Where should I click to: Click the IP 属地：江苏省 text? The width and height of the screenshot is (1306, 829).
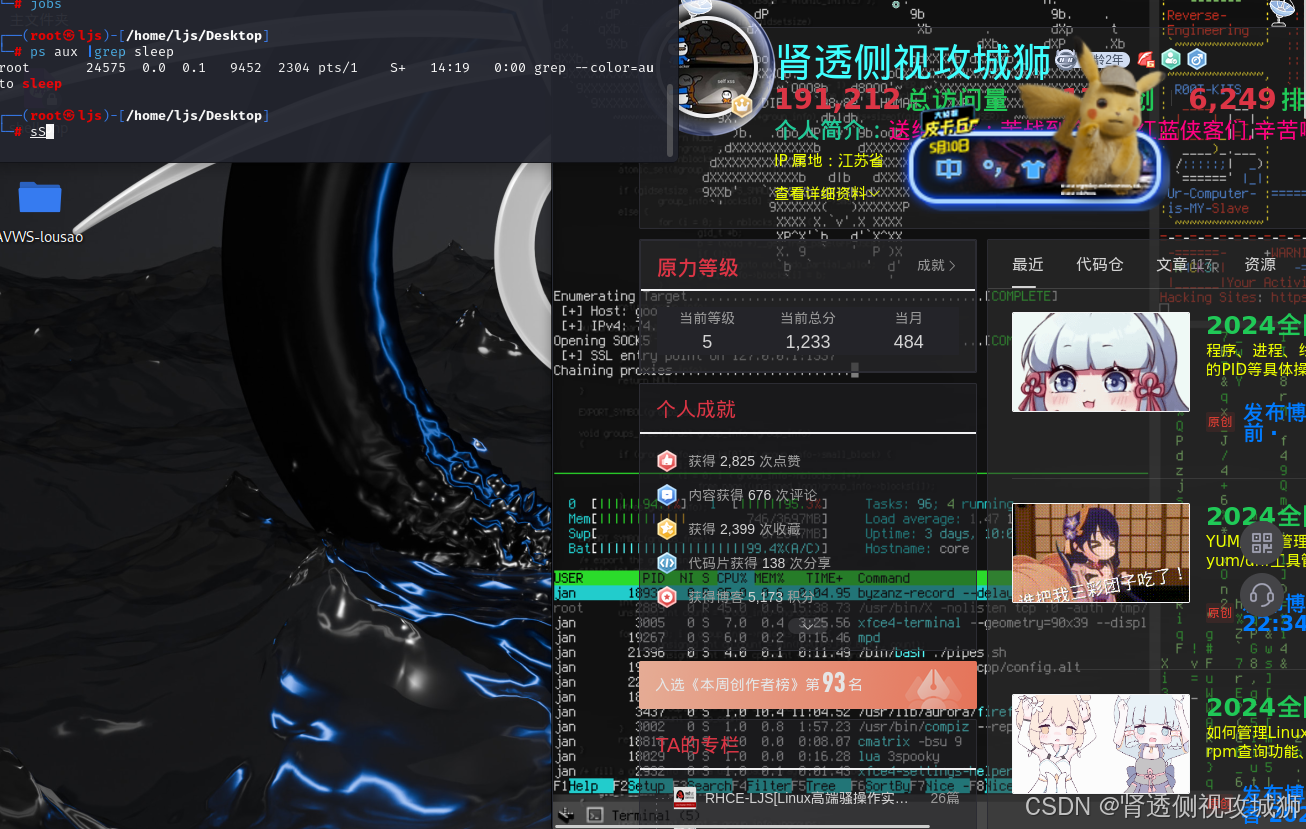click(x=829, y=161)
